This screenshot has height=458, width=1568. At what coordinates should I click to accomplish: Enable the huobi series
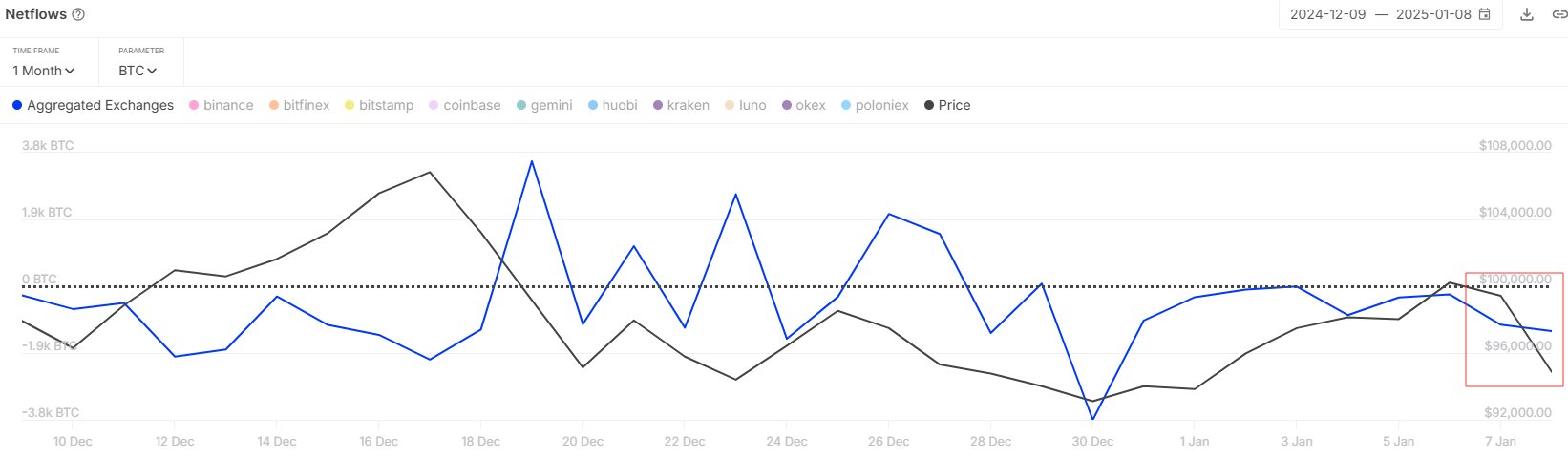(x=612, y=105)
